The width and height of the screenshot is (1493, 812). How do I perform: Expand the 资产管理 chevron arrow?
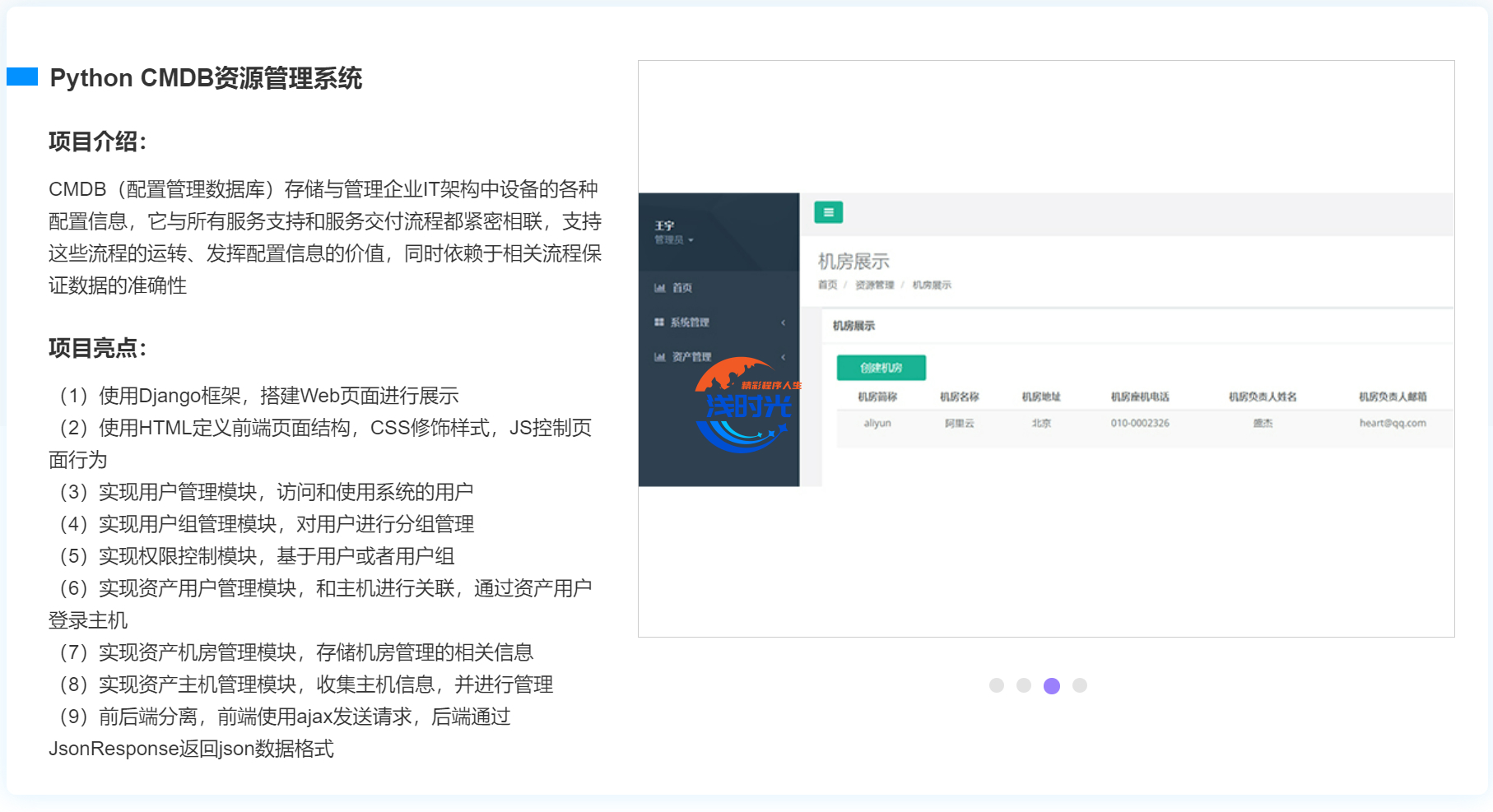(x=783, y=357)
